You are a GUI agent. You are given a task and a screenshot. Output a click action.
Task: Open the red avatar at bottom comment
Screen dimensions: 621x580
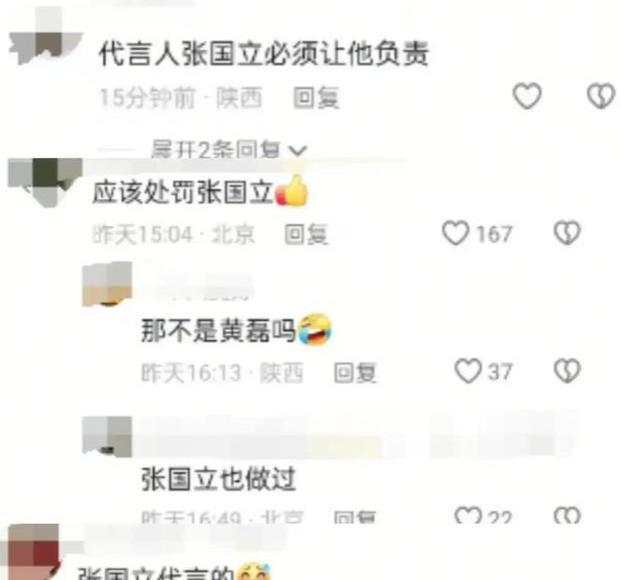click(33, 552)
